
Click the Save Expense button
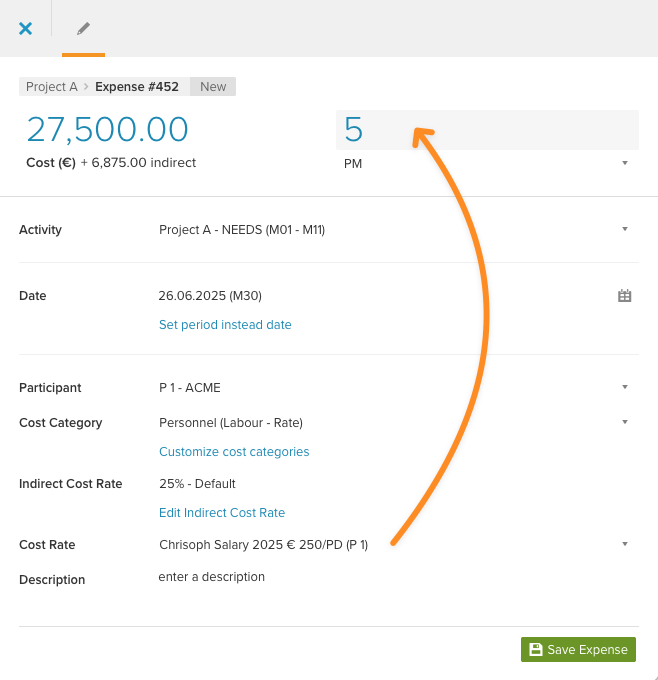click(578, 649)
